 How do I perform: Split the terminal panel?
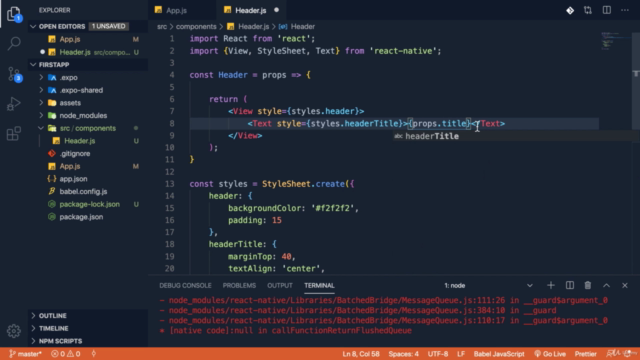coord(569,285)
